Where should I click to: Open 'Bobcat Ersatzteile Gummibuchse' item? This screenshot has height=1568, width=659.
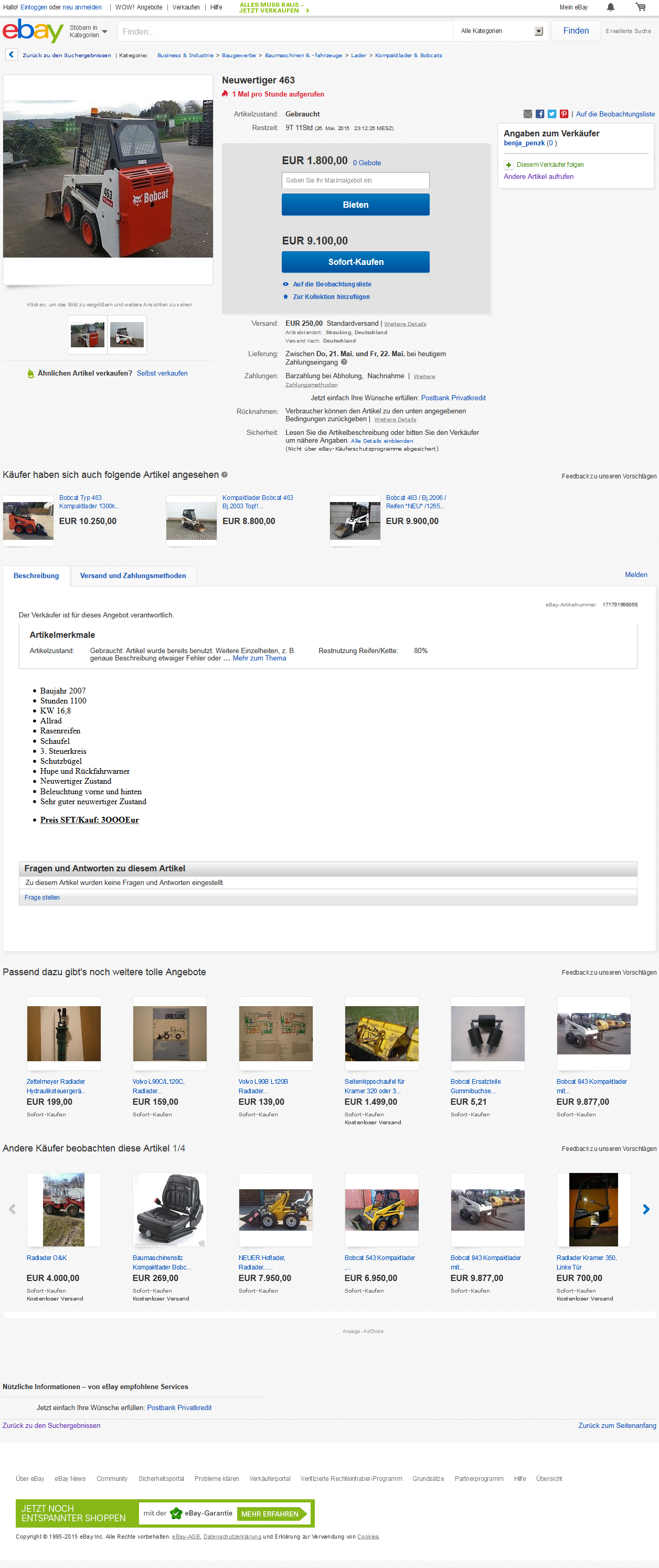(x=476, y=1086)
